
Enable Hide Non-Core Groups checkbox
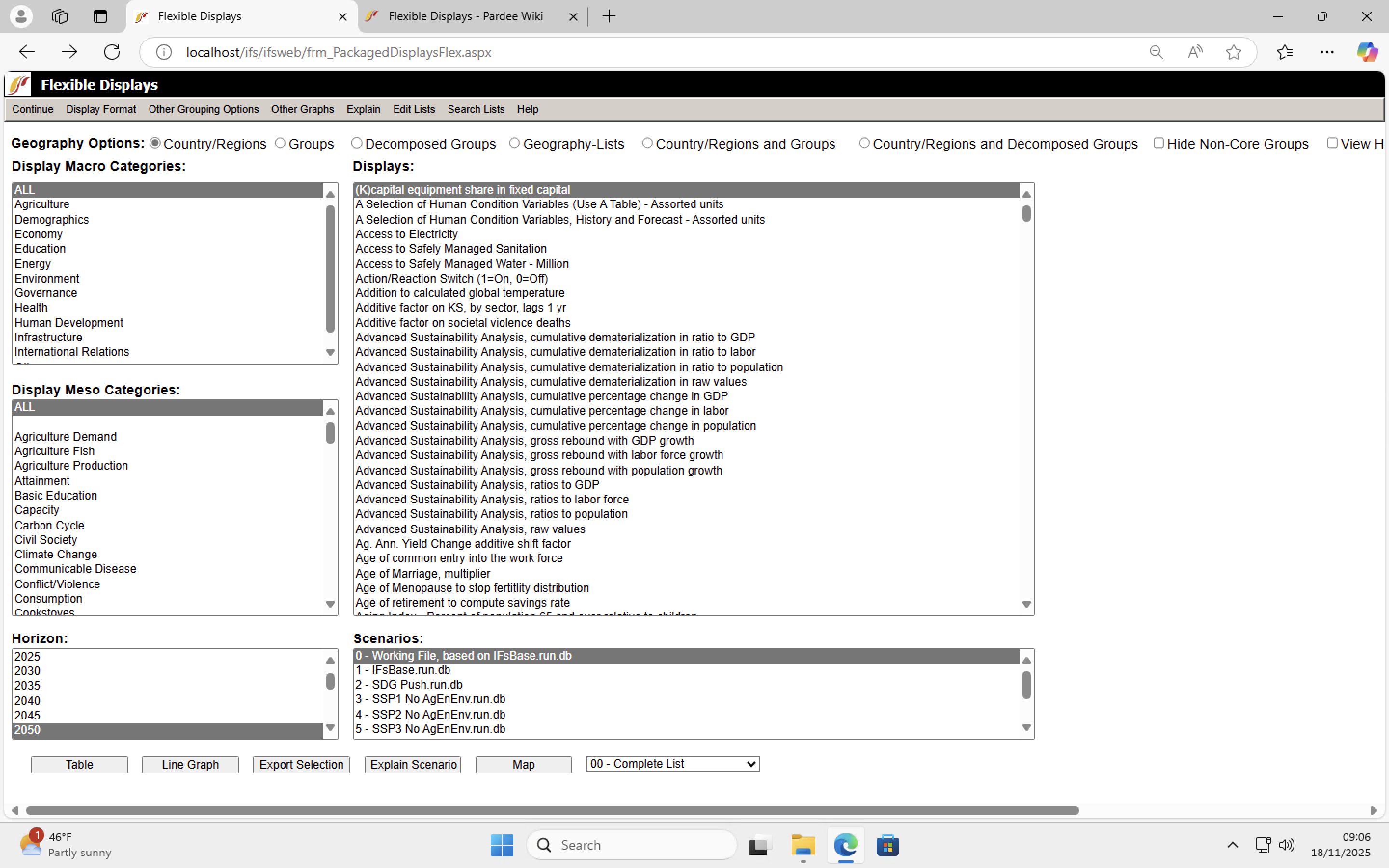coord(1158,143)
